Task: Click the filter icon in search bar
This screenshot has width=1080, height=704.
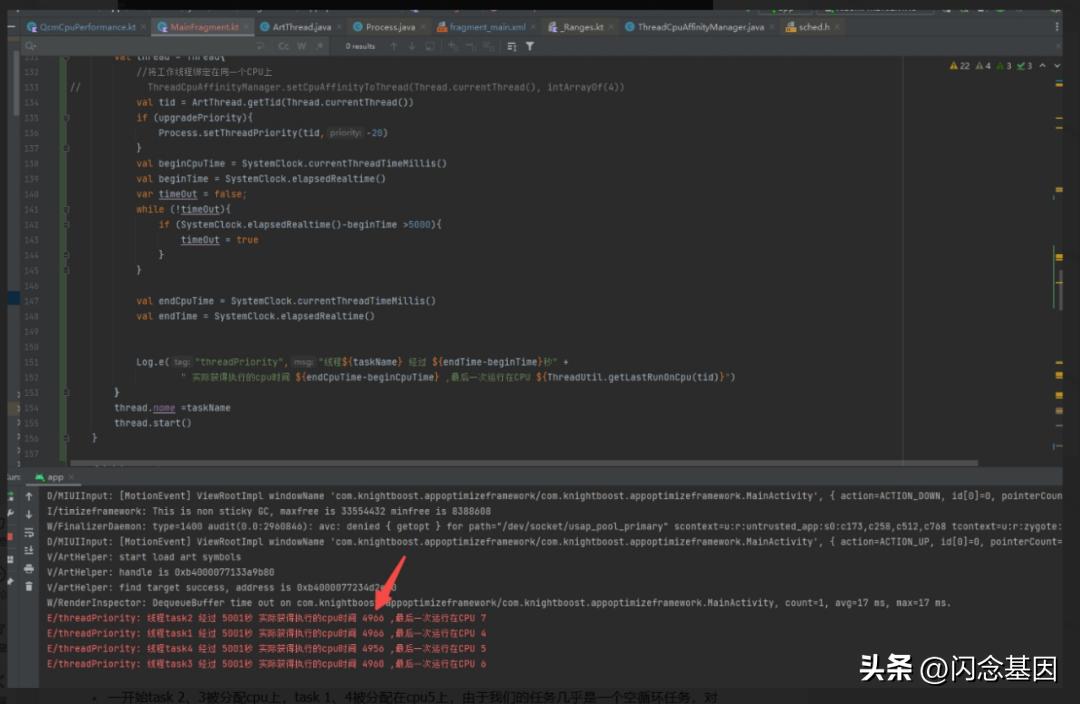Action: (x=530, y=46)
